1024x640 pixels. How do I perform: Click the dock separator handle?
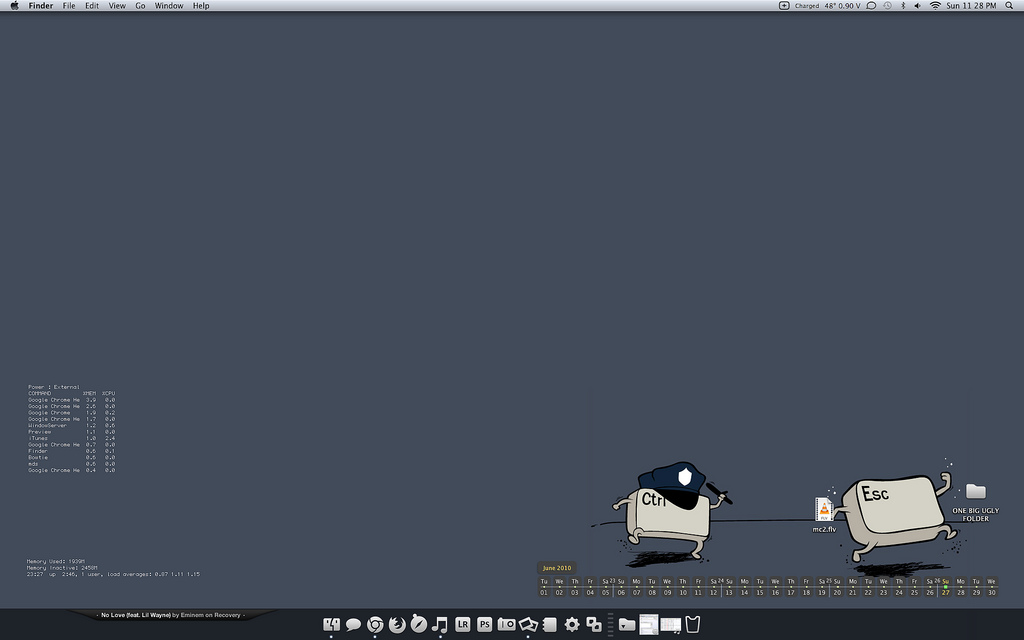click(611, 624)
